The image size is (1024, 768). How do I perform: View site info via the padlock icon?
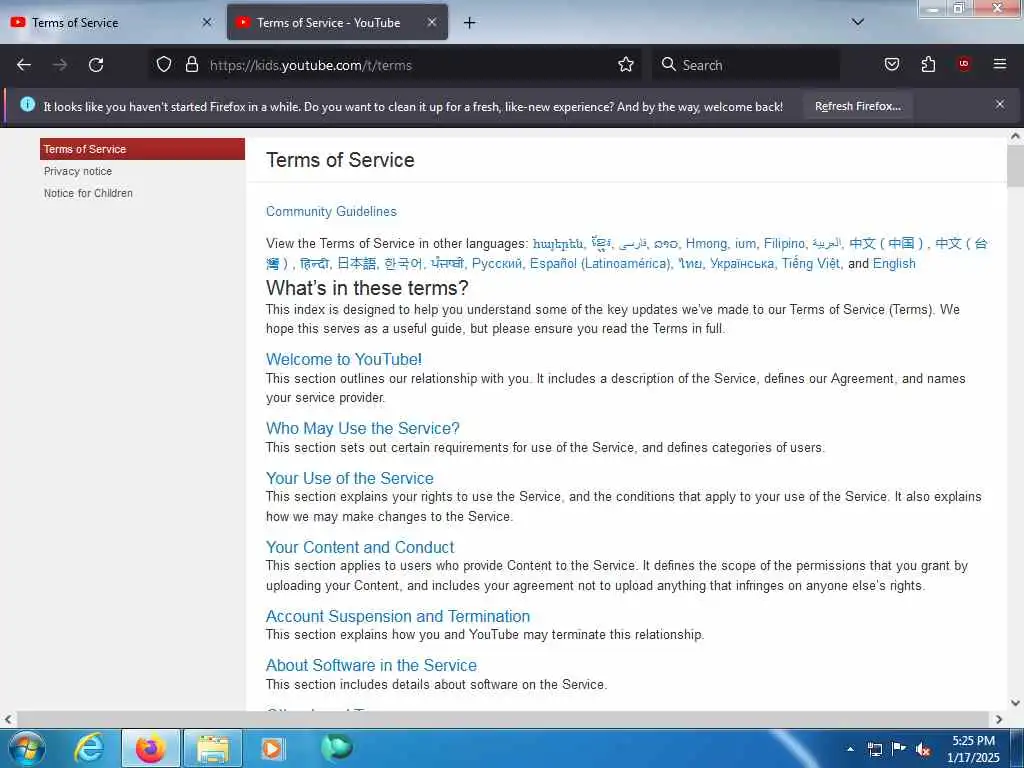pyautogui.click(x=191, y=65)
